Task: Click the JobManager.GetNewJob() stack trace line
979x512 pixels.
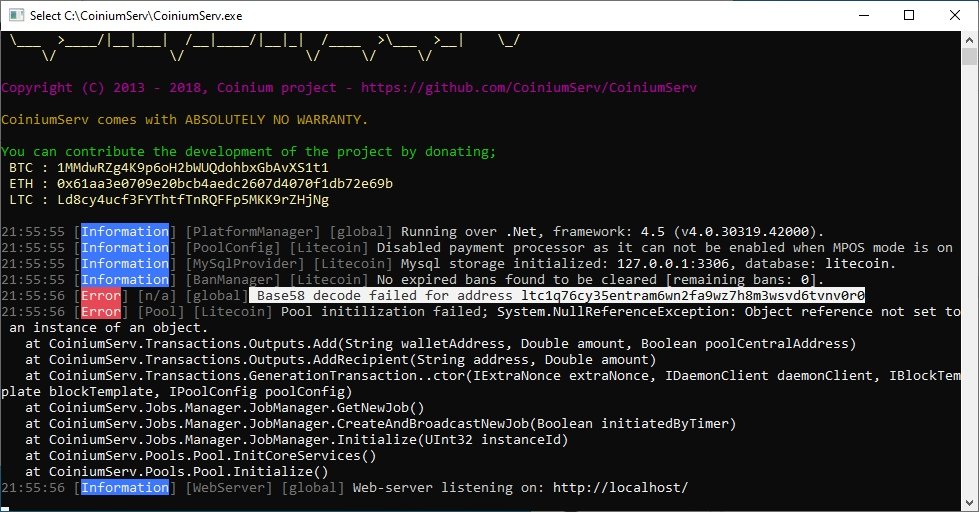Action: pyautogui.click(x=225, y=408)
